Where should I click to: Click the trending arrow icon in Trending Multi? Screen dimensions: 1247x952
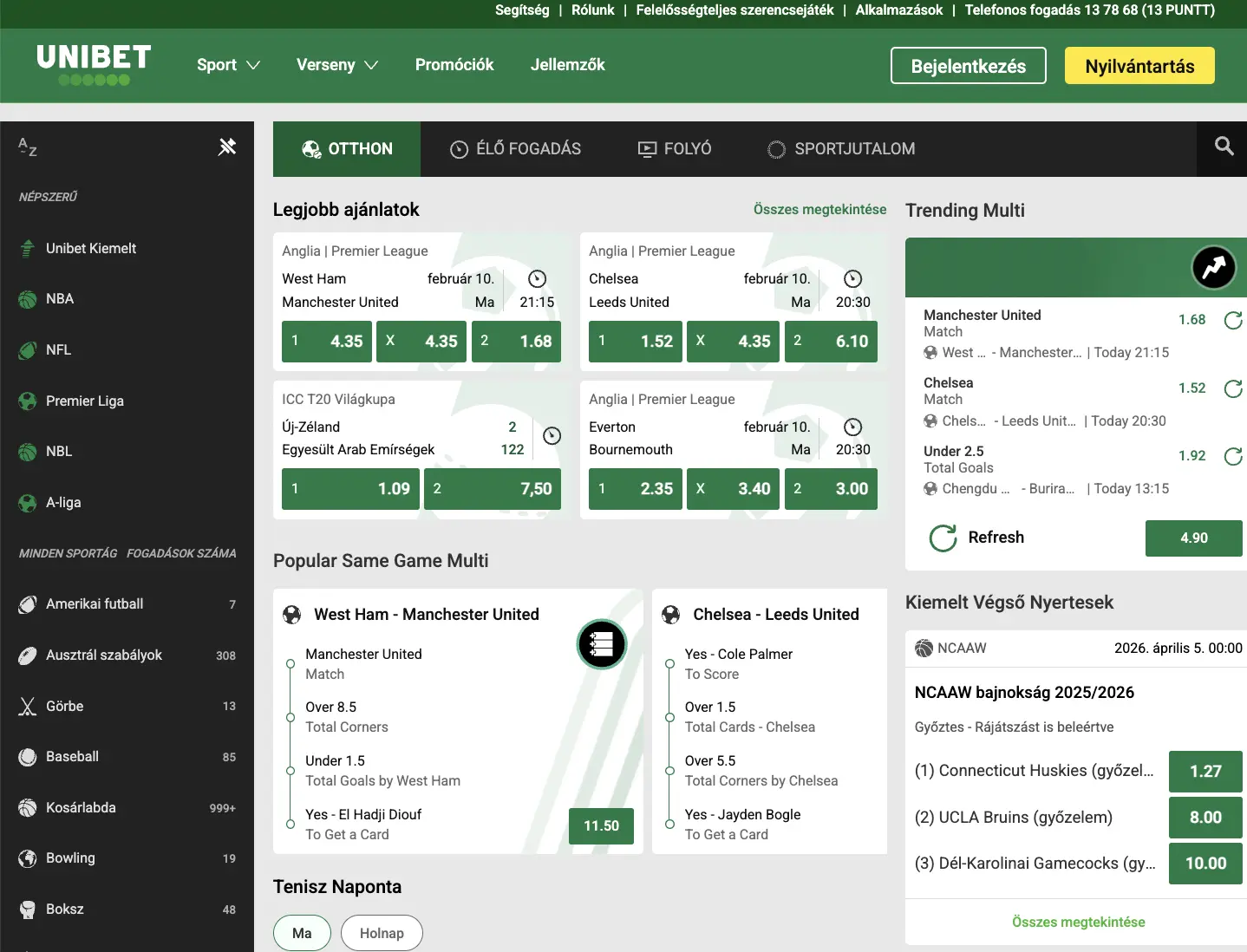[1213, 267]
